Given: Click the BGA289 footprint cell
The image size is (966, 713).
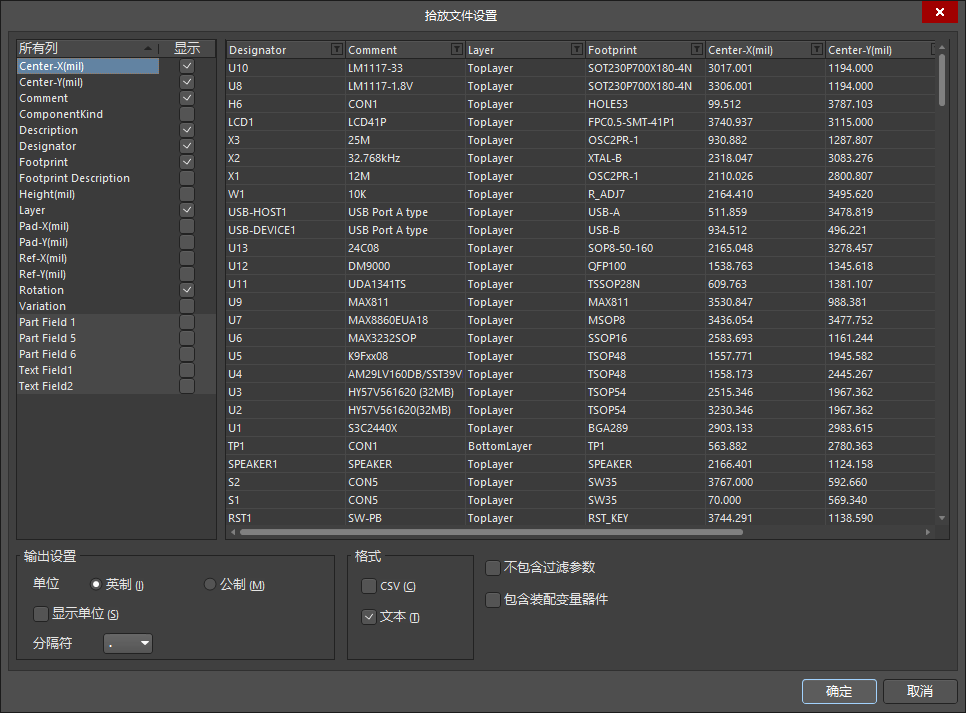Looking at the screenshot, I should tap(645, 428).
